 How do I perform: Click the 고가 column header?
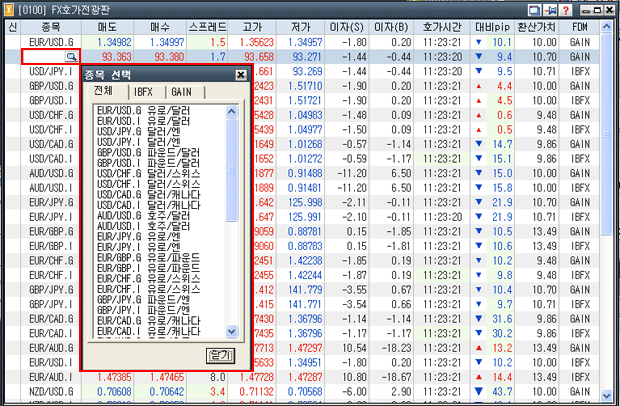pyautogui.click(x=252, y=27)
